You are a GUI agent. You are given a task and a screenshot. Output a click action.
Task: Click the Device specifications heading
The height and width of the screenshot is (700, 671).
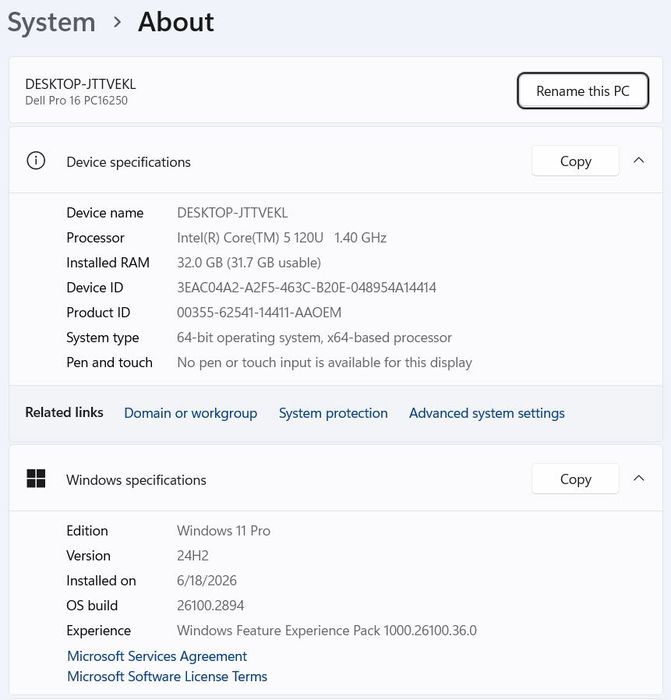[x=129, y=162]
